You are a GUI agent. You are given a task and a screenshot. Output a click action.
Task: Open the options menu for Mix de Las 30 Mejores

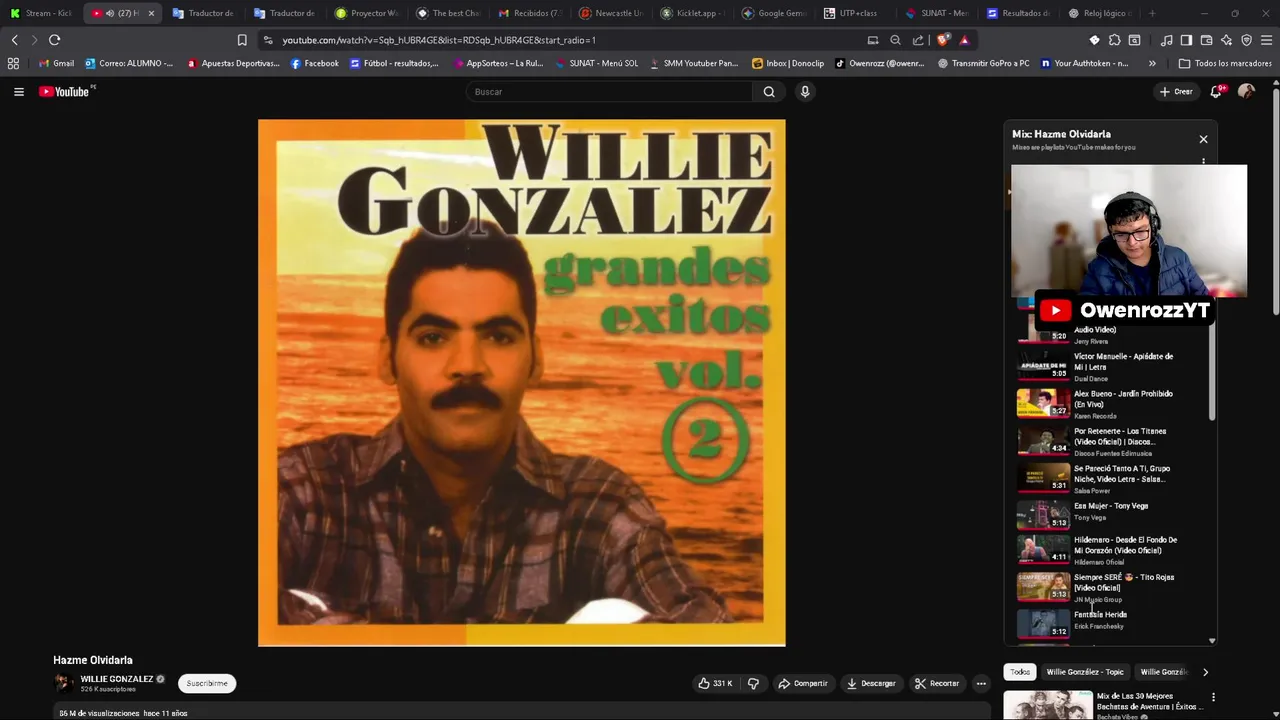click(x=1213, y=697)
